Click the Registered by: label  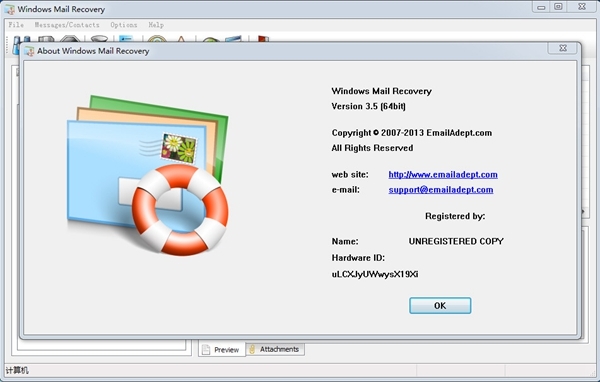point(455,216)
